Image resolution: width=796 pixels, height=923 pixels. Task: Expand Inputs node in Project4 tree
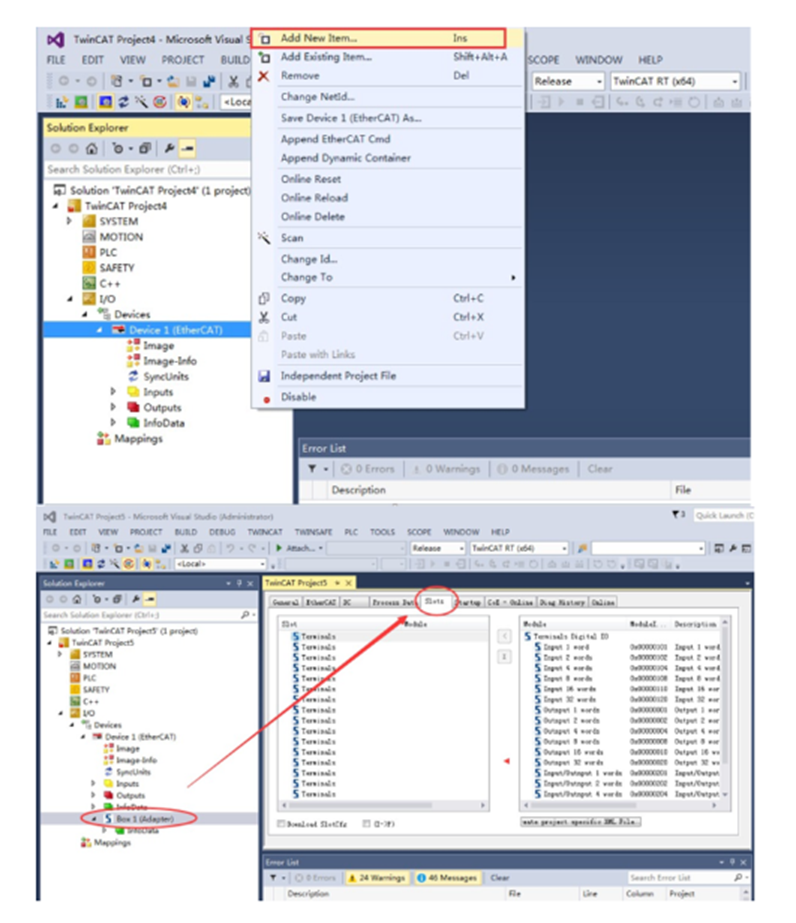tap(113, 391)
